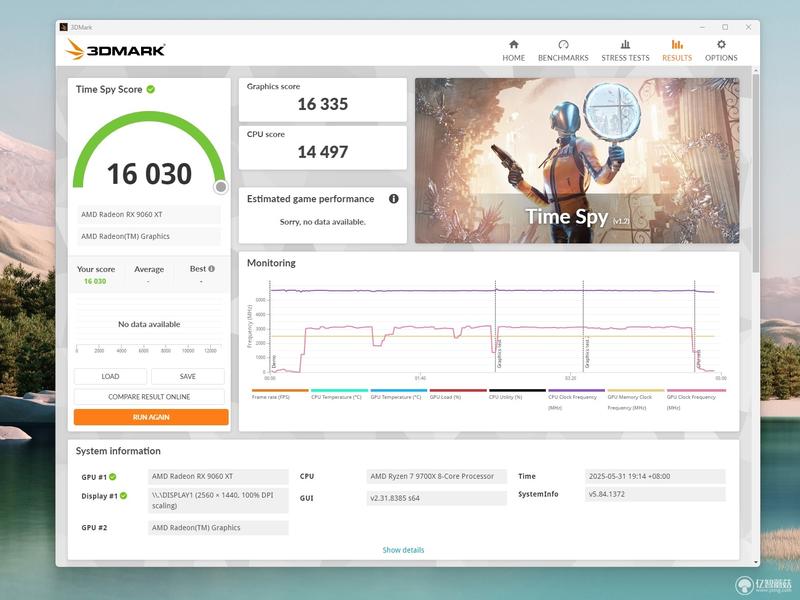
Task: Toggle the Frame rate (FPS) legend series
Action: 280,394
